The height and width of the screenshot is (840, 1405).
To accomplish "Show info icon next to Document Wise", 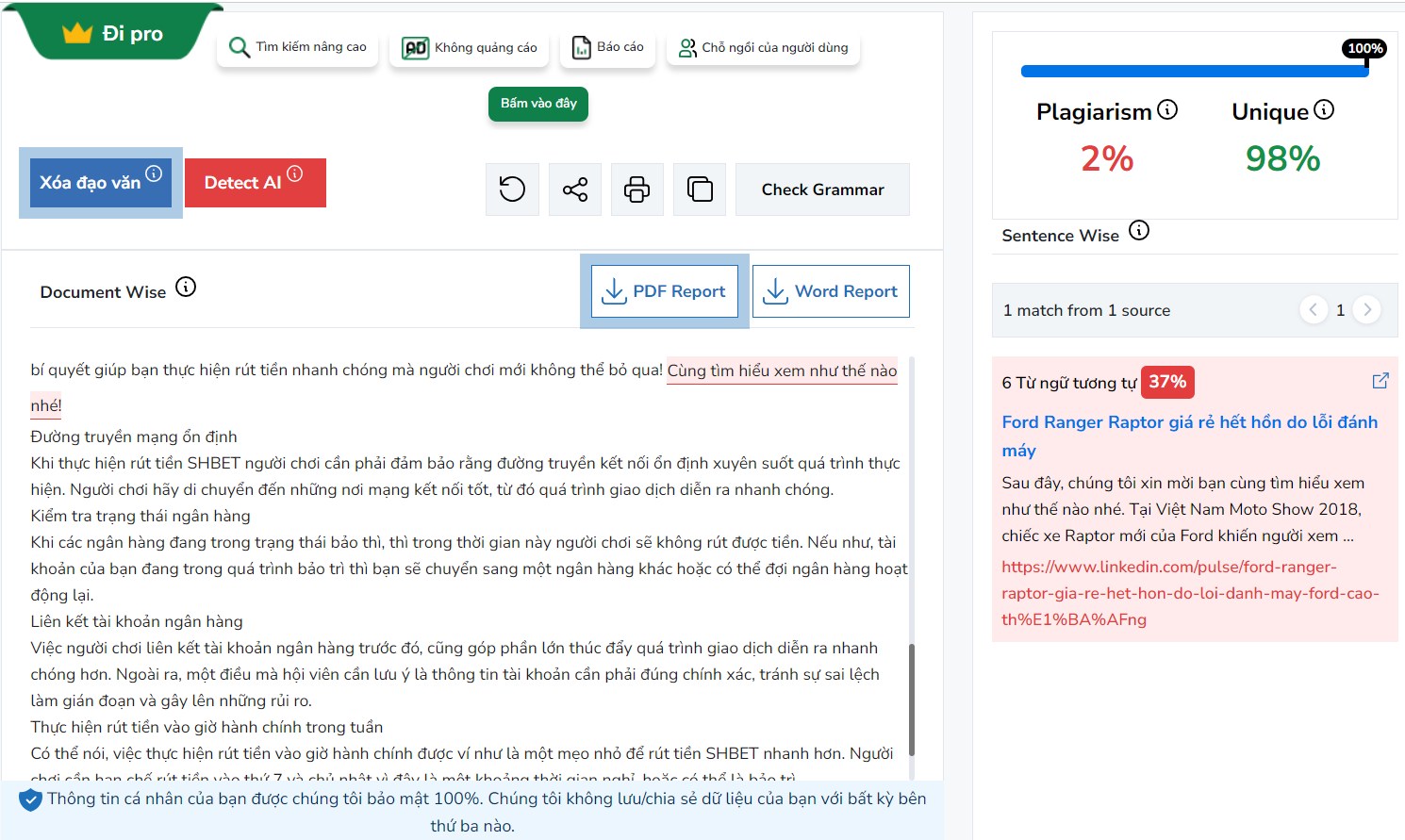I will [186, 288].
